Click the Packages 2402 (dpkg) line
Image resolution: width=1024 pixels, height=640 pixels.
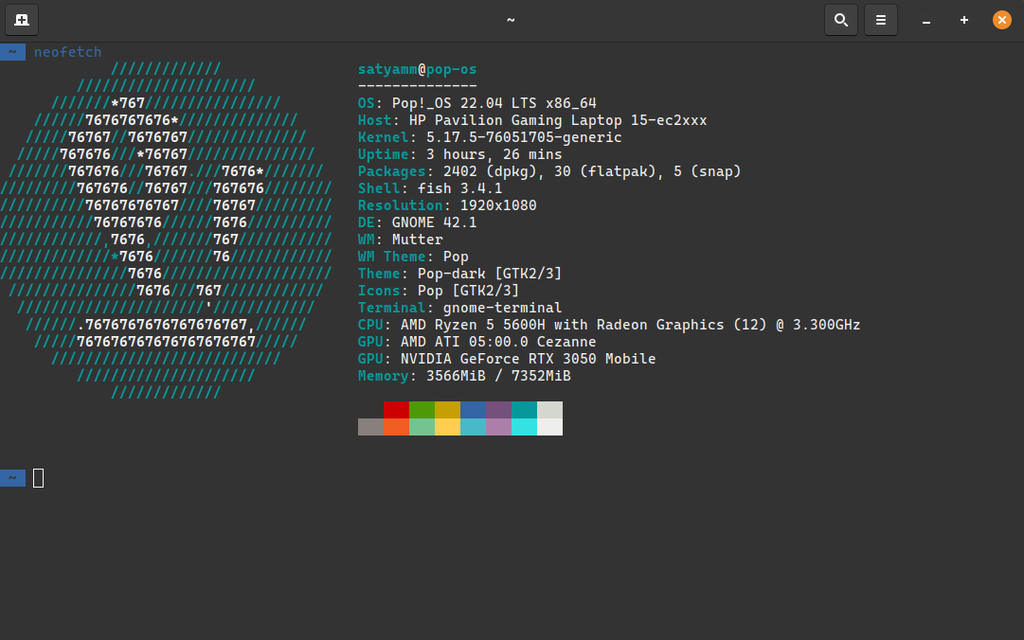tap(550, 171)
